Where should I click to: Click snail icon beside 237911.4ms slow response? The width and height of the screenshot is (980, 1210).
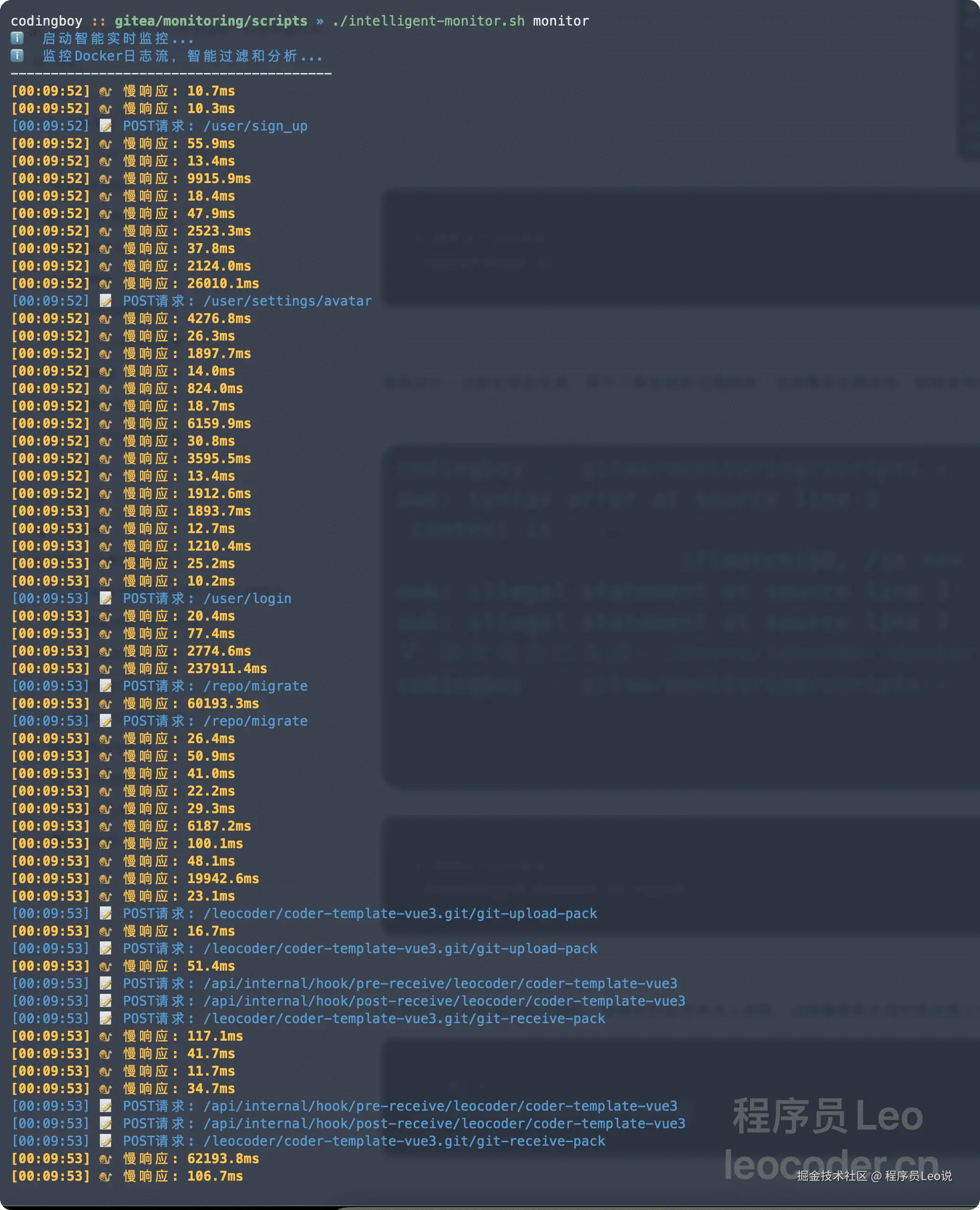click(105, 668)
